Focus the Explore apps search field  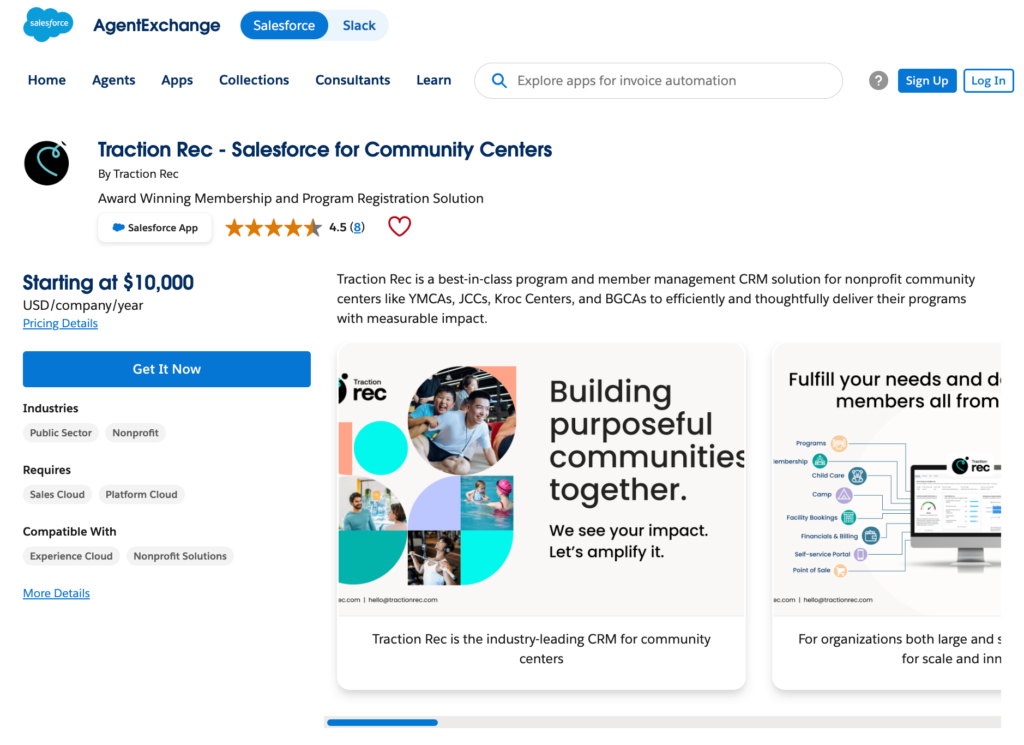(658, 80)
